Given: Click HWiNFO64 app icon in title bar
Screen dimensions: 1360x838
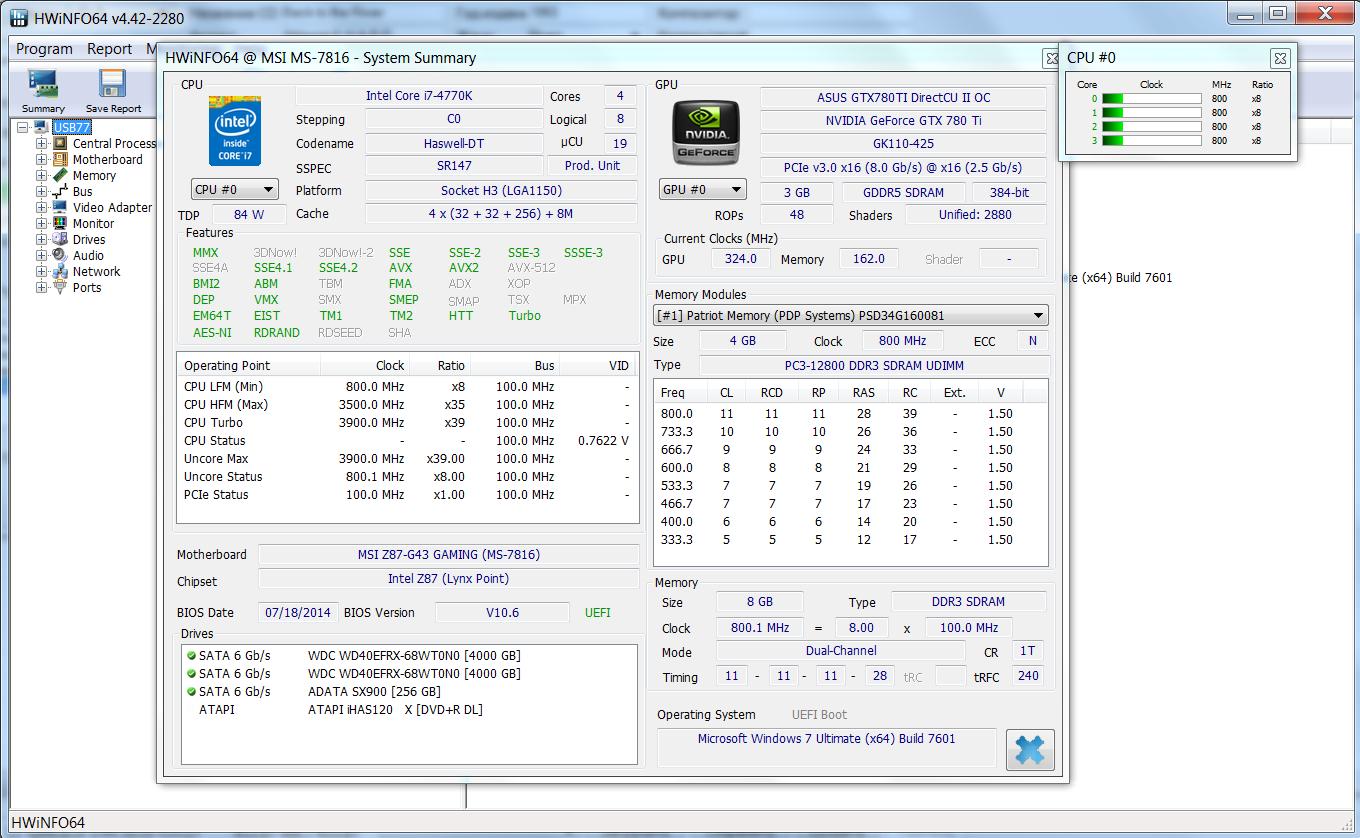Looking at the screenshot, I should tap(18, 18).
